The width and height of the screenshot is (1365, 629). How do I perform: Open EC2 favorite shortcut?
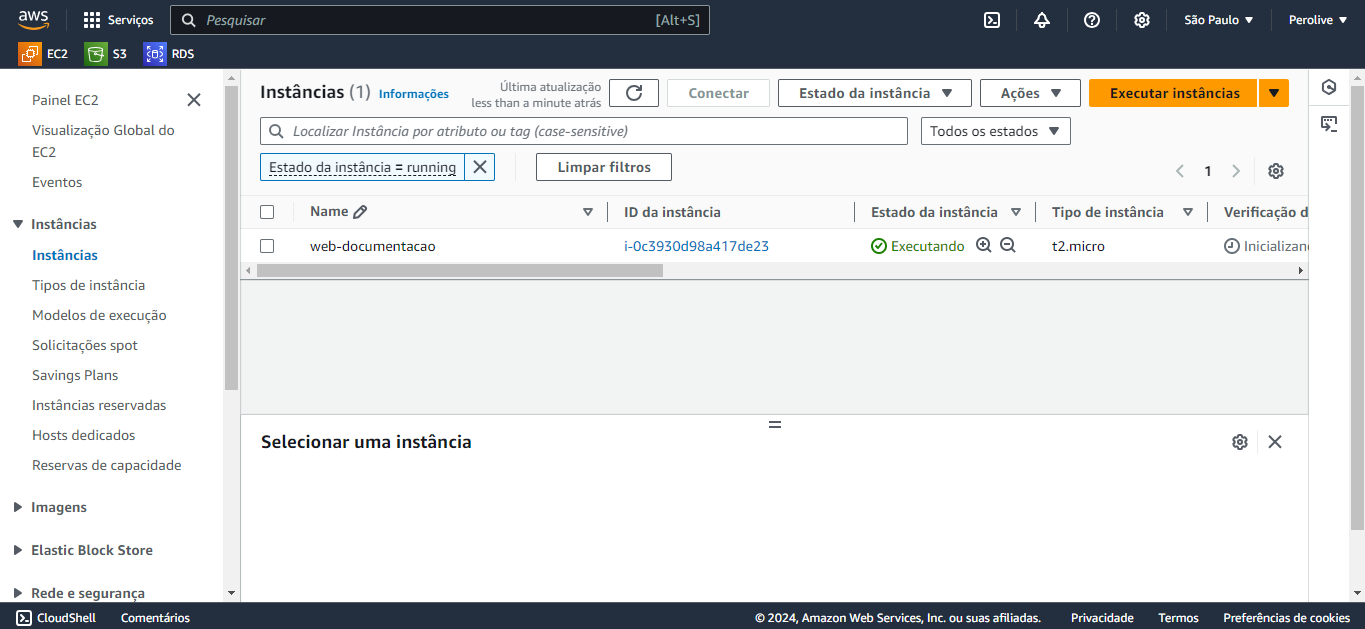[44, 54]
